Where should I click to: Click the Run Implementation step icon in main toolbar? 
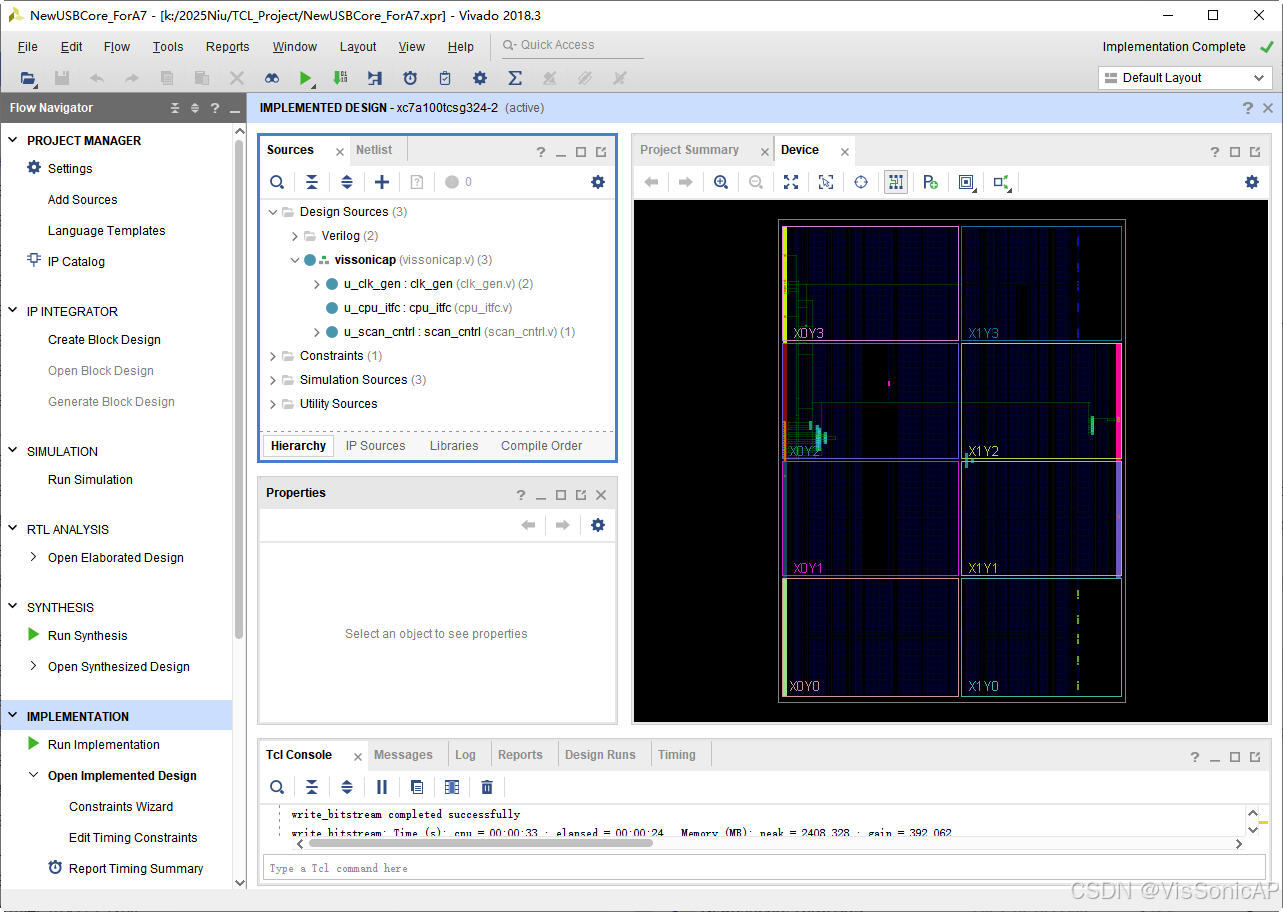pos(375,78)
